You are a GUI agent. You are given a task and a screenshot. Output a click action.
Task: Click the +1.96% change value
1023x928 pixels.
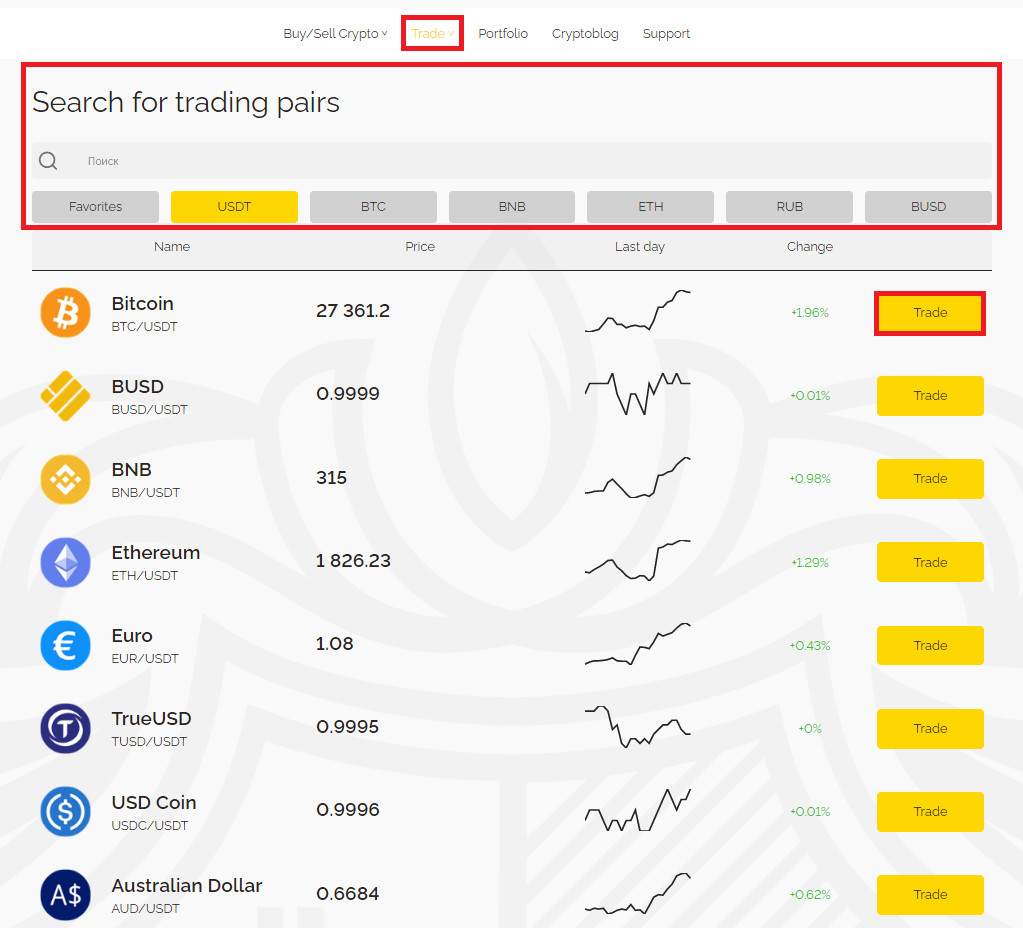tap(810, 313)
